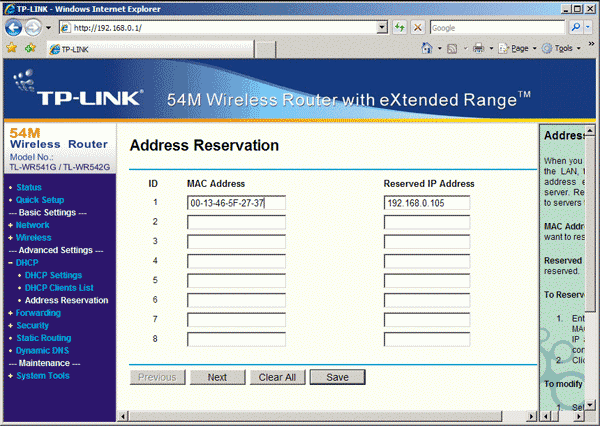The image size is (600, 426).
Task: Click the main frame horizontal scrollbar track
Action: pos(514,416)
